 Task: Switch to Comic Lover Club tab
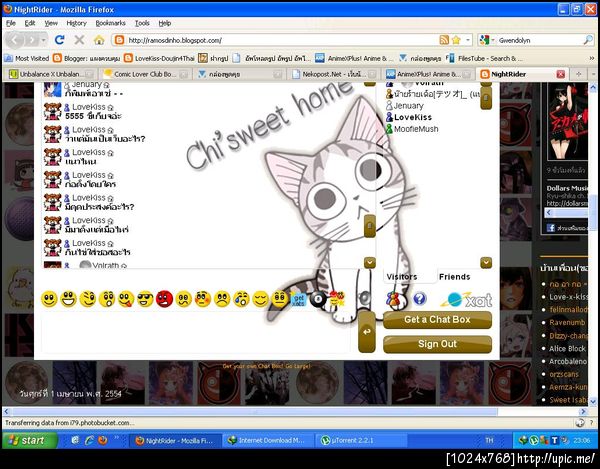pos(145,74)
